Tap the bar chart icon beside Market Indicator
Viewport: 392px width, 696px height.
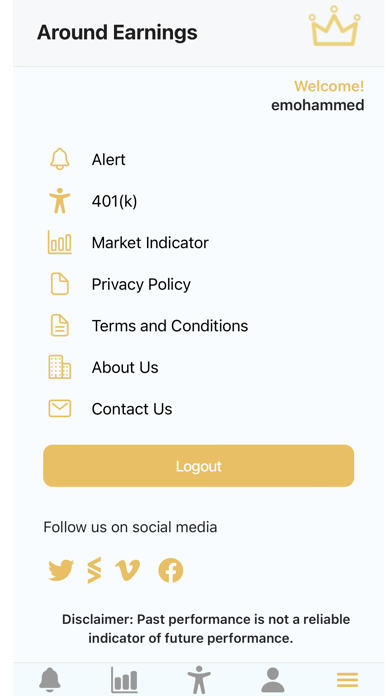pos(59,242)
